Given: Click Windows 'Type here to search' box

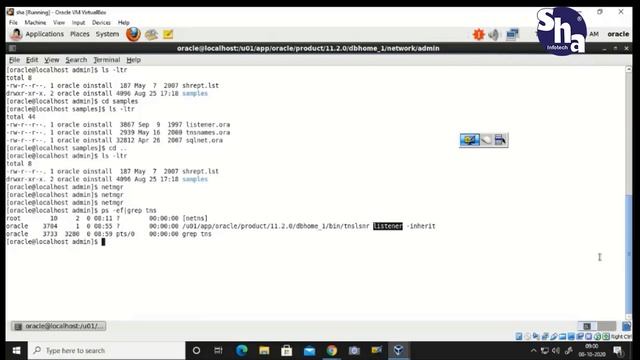Looking at the screenshot, I should (107, 350).
